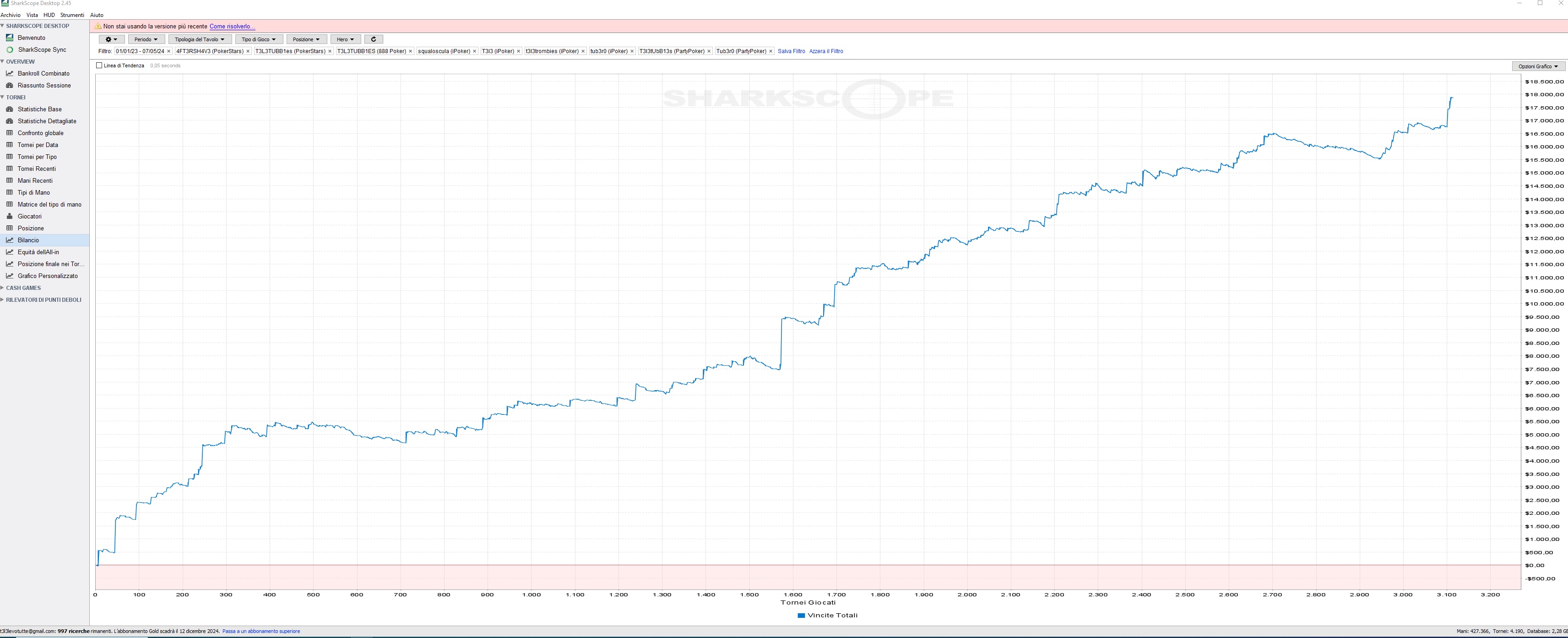Viewport: 1568px width, 638px height.
Task: Open the Giocatori sidebar item
Action: [29, 216]
